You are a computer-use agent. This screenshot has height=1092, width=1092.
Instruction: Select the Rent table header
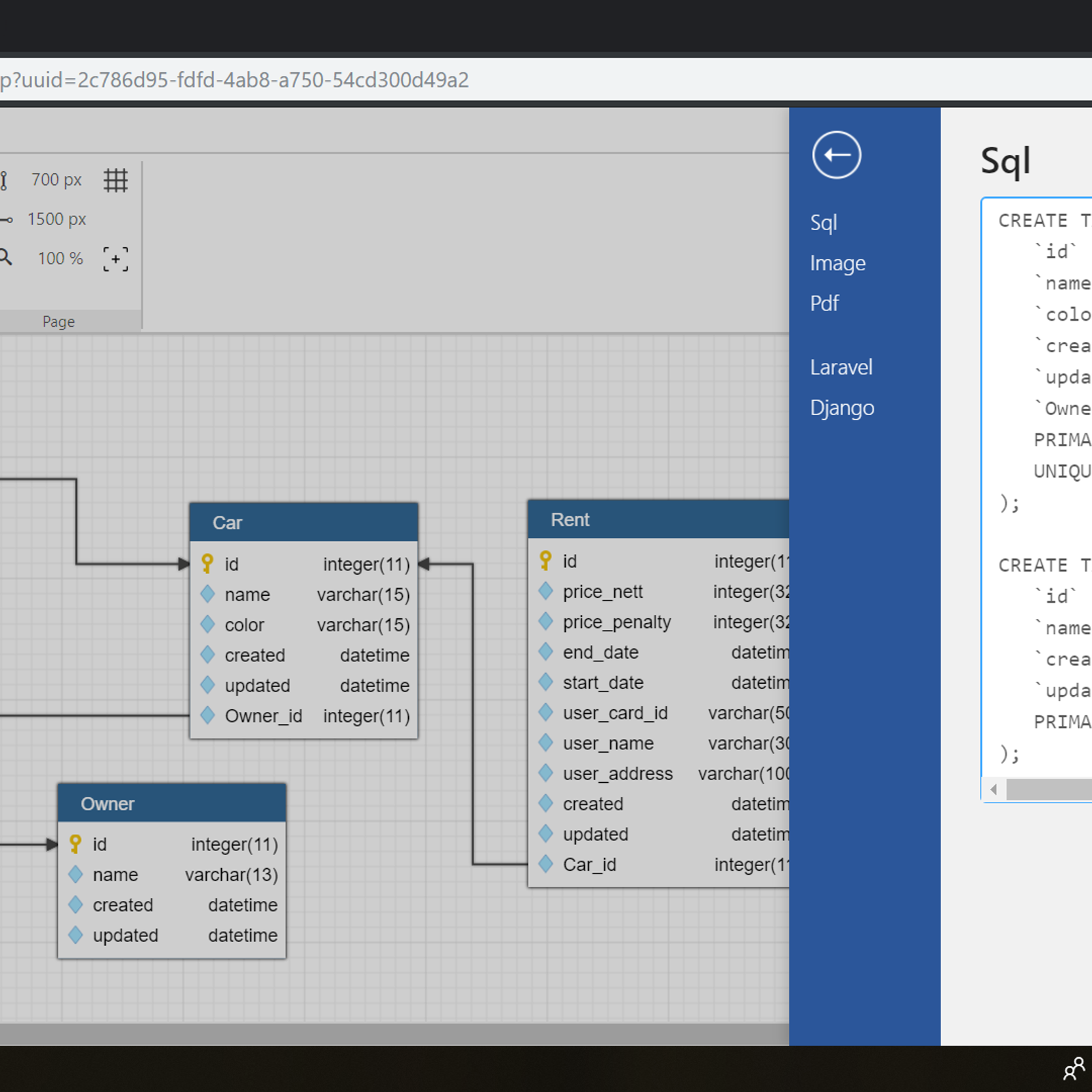point(659,519)
